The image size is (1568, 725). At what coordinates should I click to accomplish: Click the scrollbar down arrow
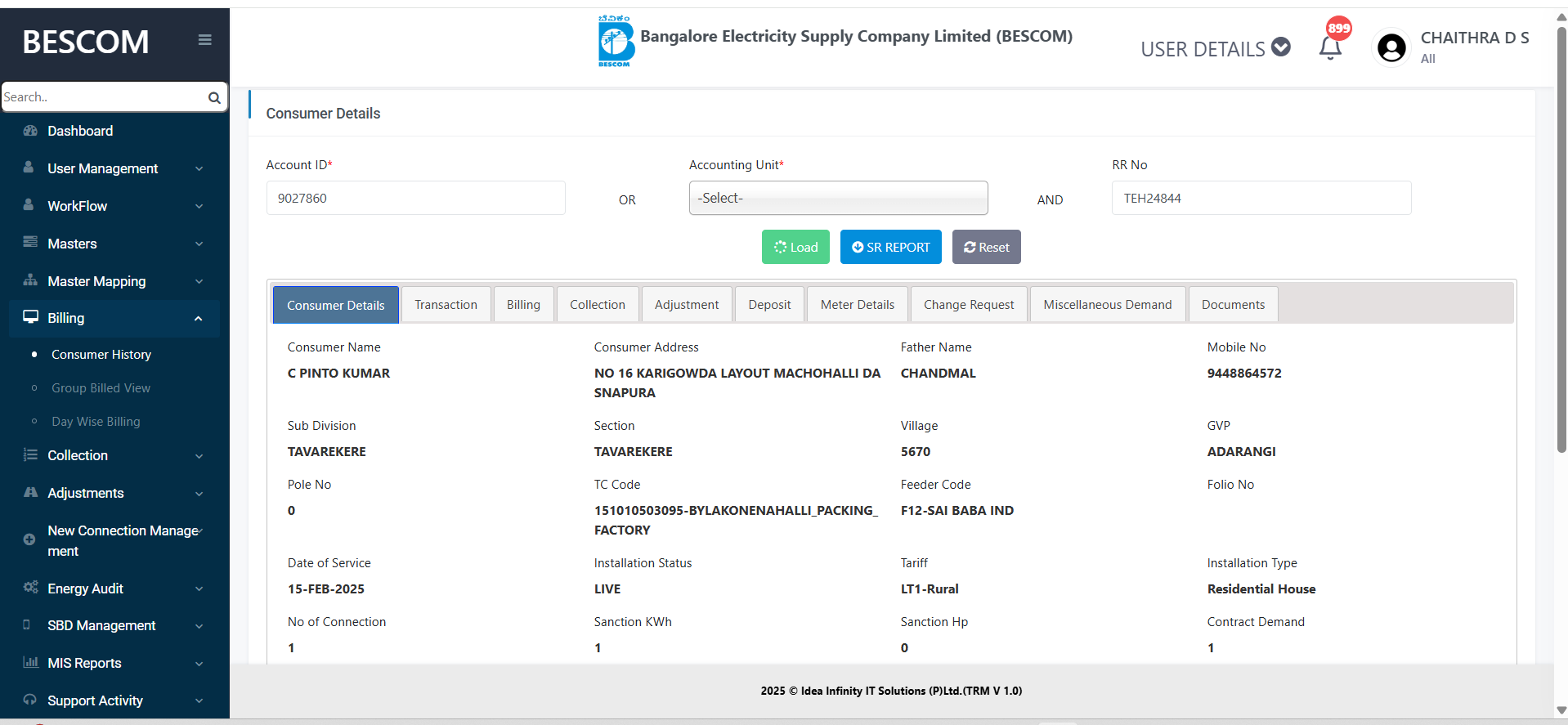click(1561, 710)
